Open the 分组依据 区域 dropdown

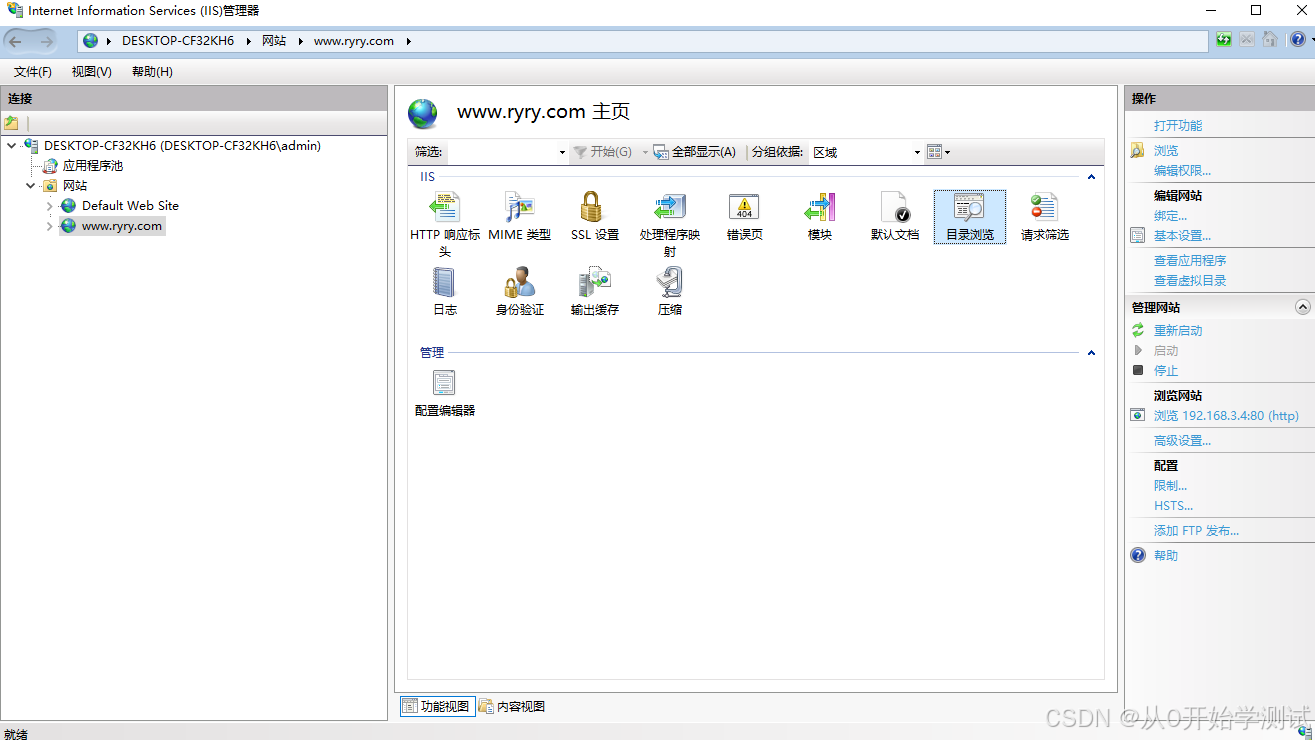[x=866, y=152]
